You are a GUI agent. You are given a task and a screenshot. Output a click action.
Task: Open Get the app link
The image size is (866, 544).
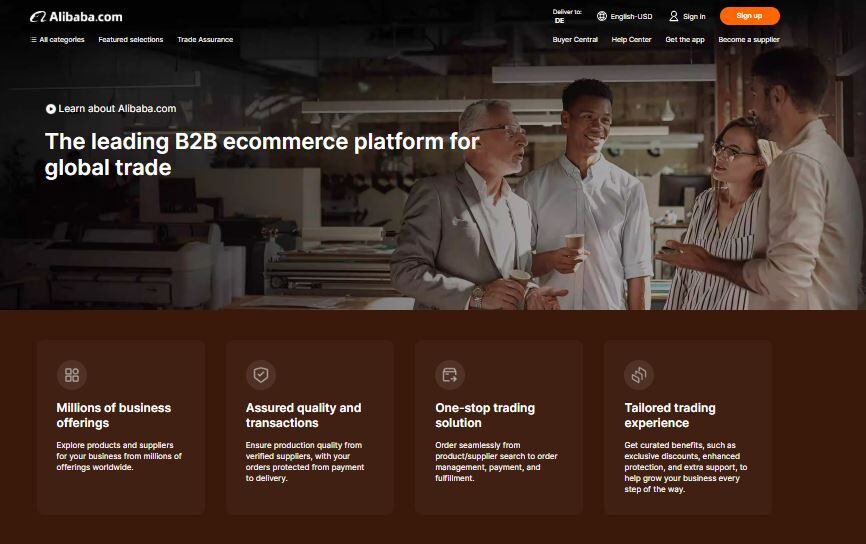685,40
